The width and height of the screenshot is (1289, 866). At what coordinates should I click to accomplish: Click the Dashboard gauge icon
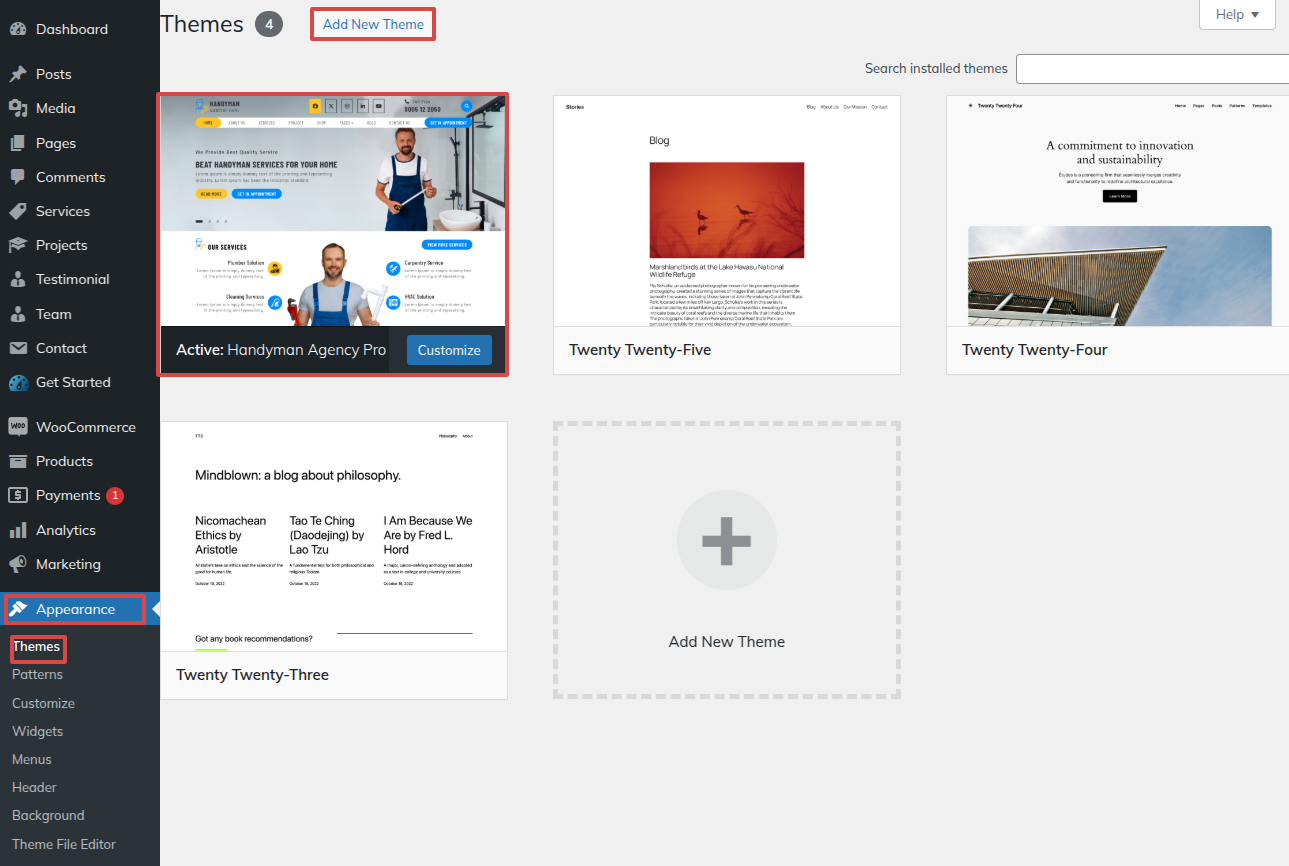(17, 29)
